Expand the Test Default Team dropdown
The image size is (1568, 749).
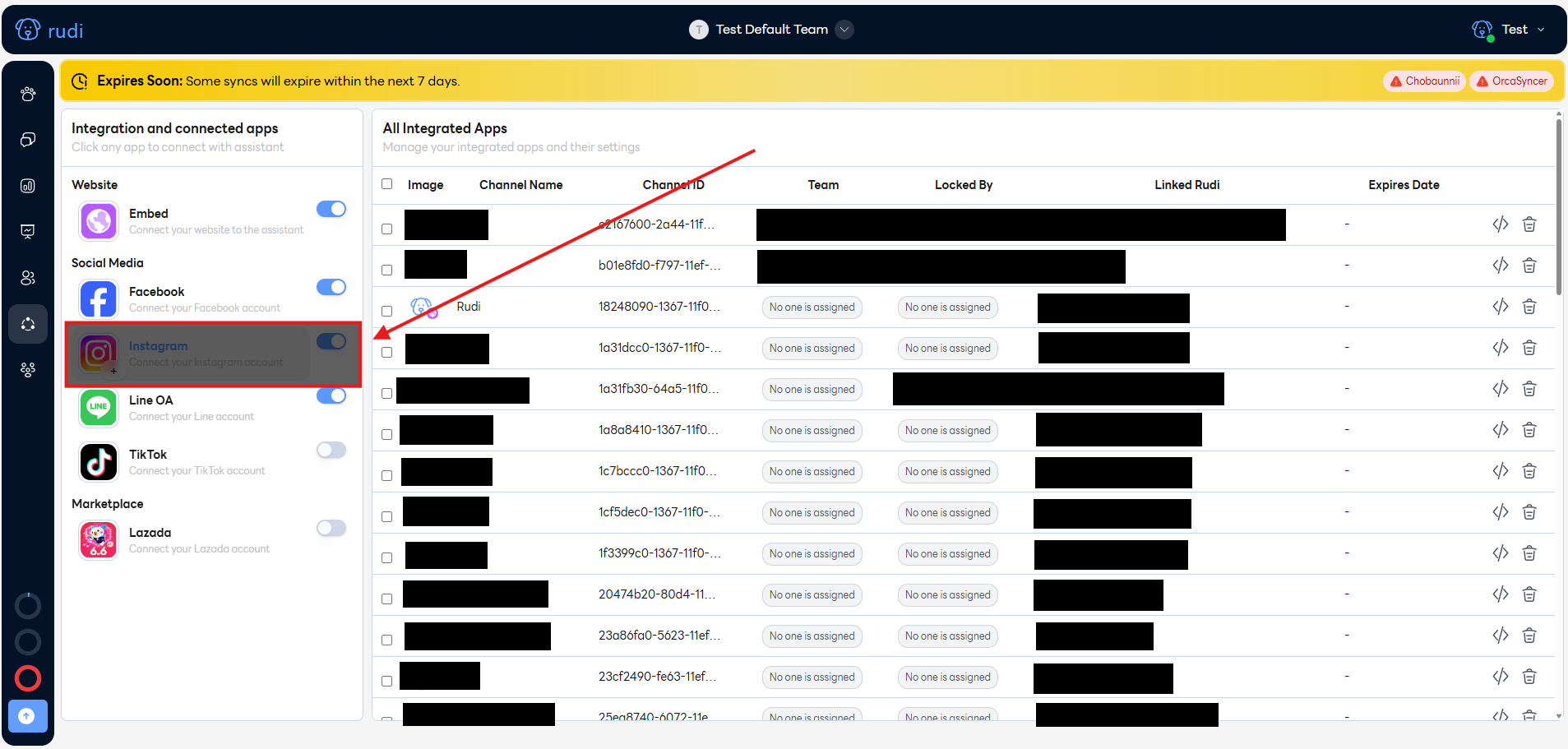[844, 30]
